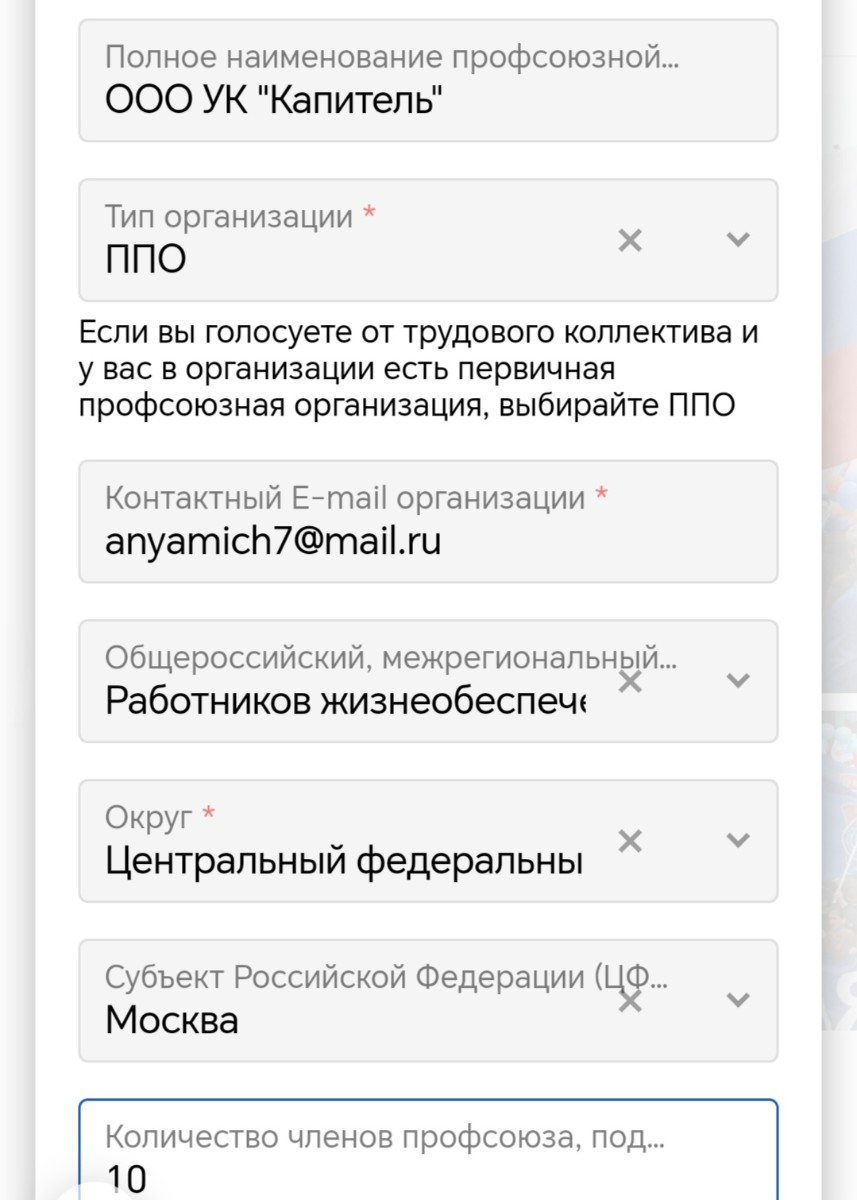This screenshot has height=1200, width=857.
Task: Click the Полное наименование профсоюзной label
Action: point(392,57)
